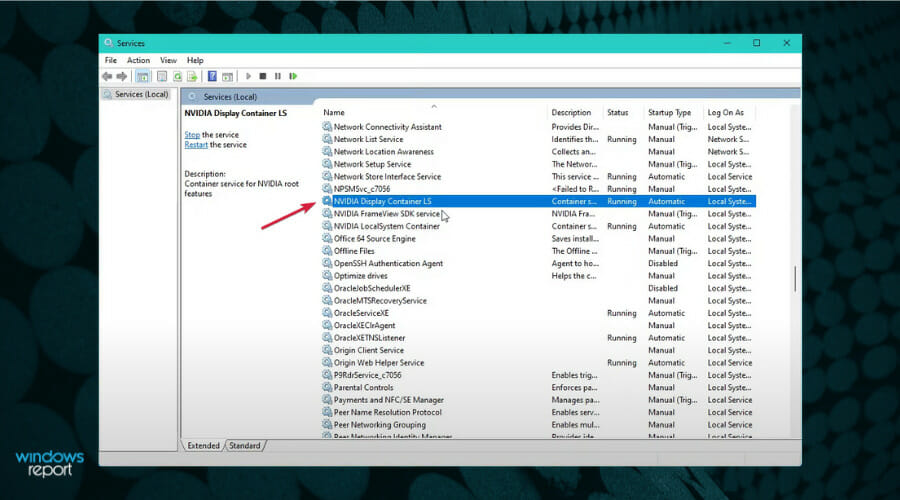The image size is (900, 500).
Task: Select the Peer Networking Grouping gear icon
Action: (327, 425)
